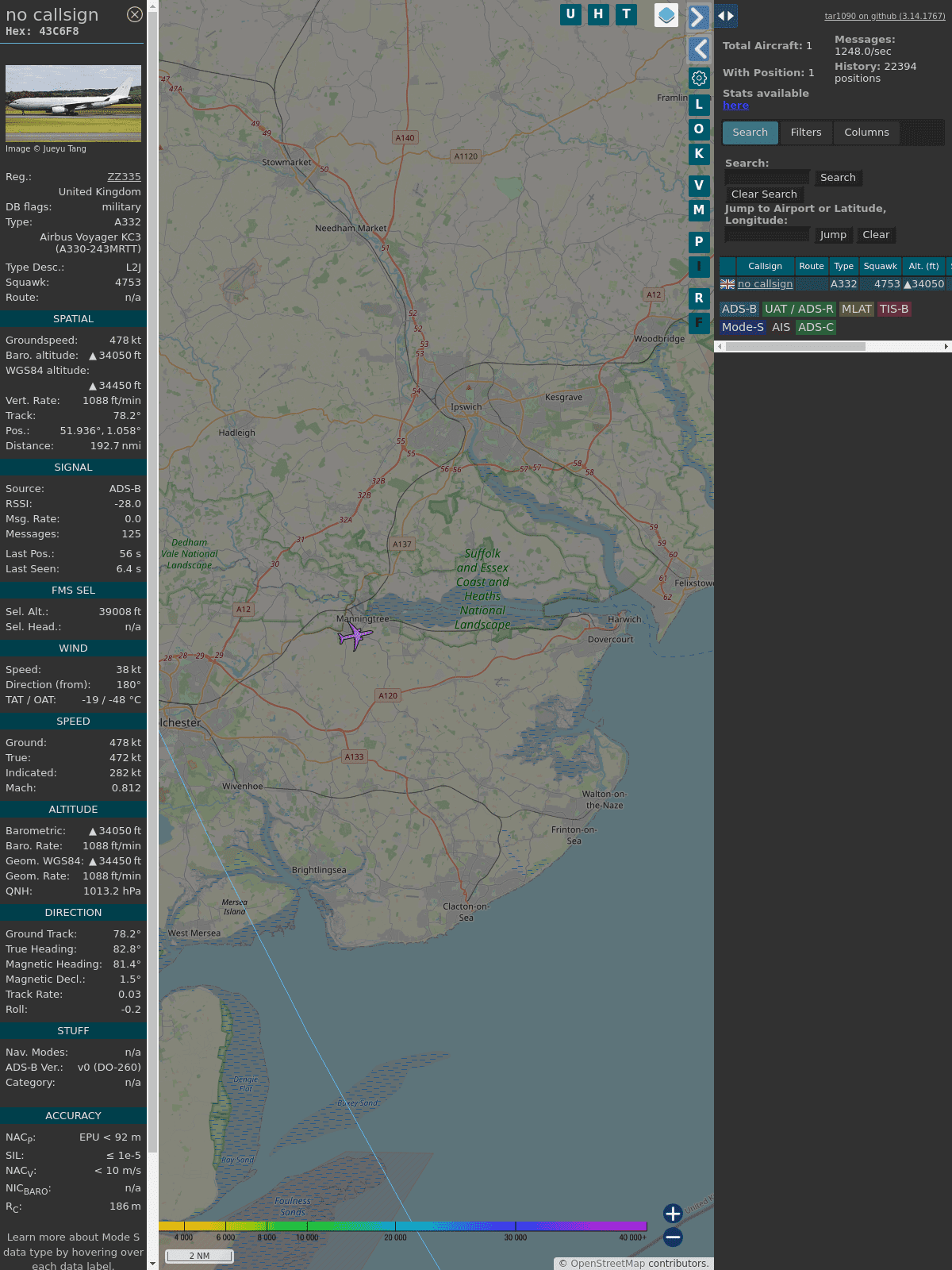Zoom out with the minus button

pos(673,1237)
